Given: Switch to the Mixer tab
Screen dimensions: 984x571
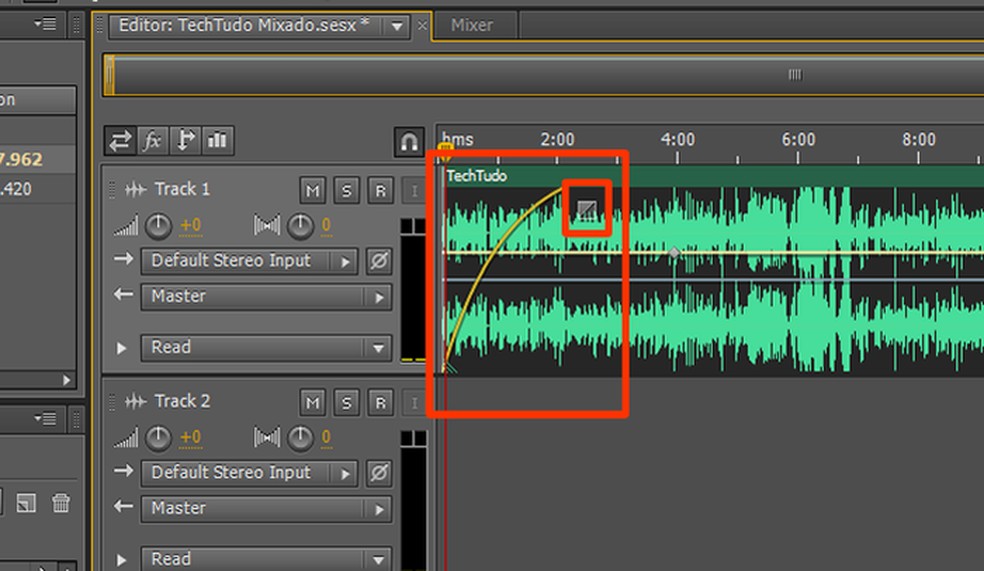Looking at the screenshot, I should pyautogui.click(x=472, y=25).
